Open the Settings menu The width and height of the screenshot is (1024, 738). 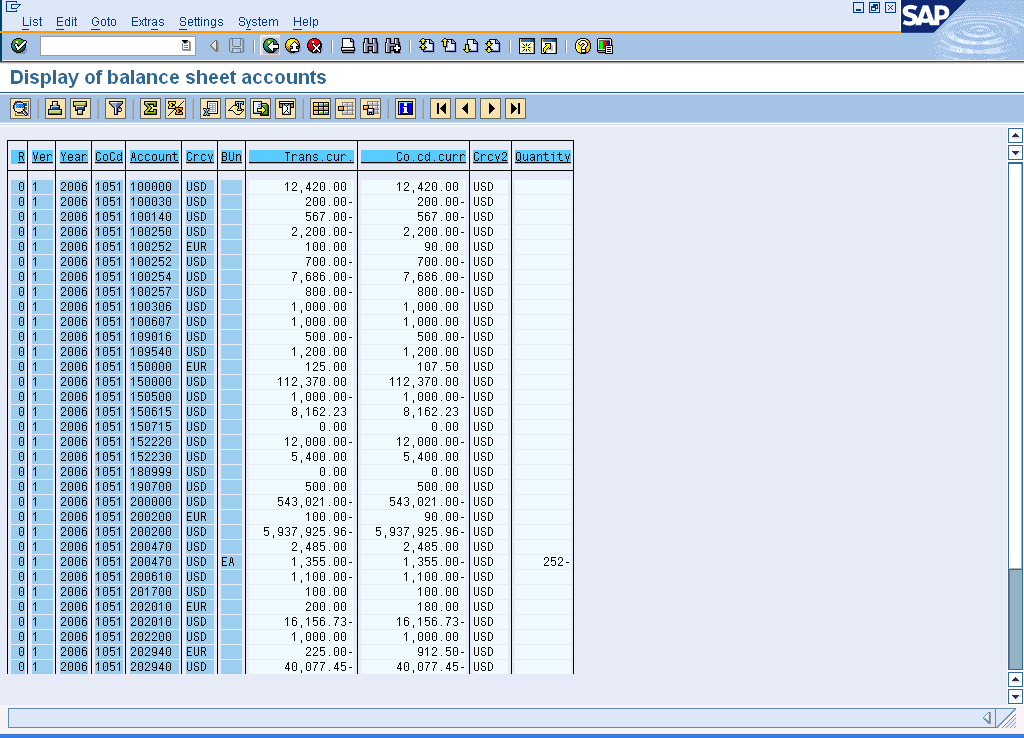pyautogui.click(x=201, y=22)
